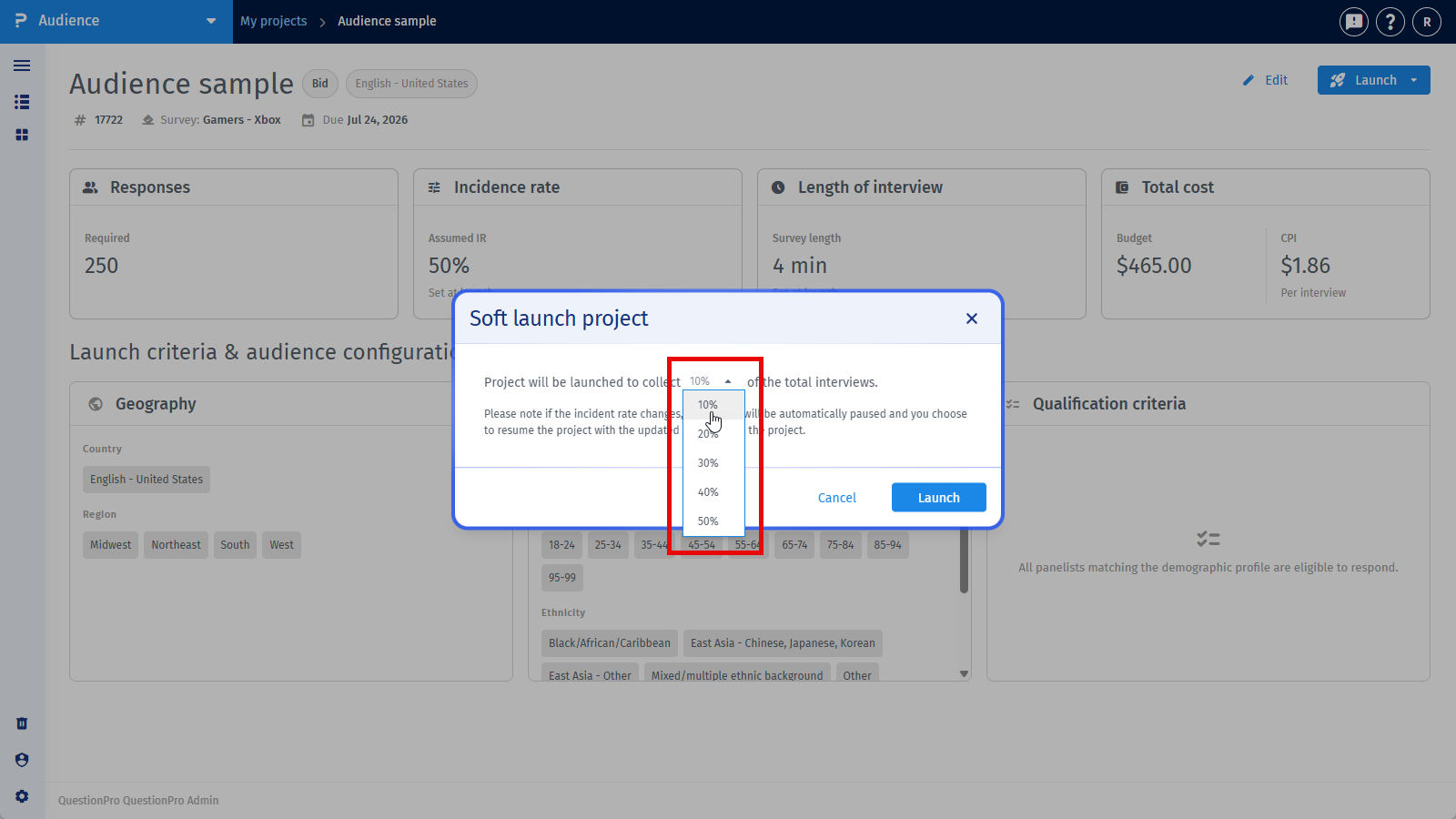This screenshot has height=819, width=1456.
Task: Click the rocket icon on Launch button
Action: pyautogui.click(x=1337, y=80)
